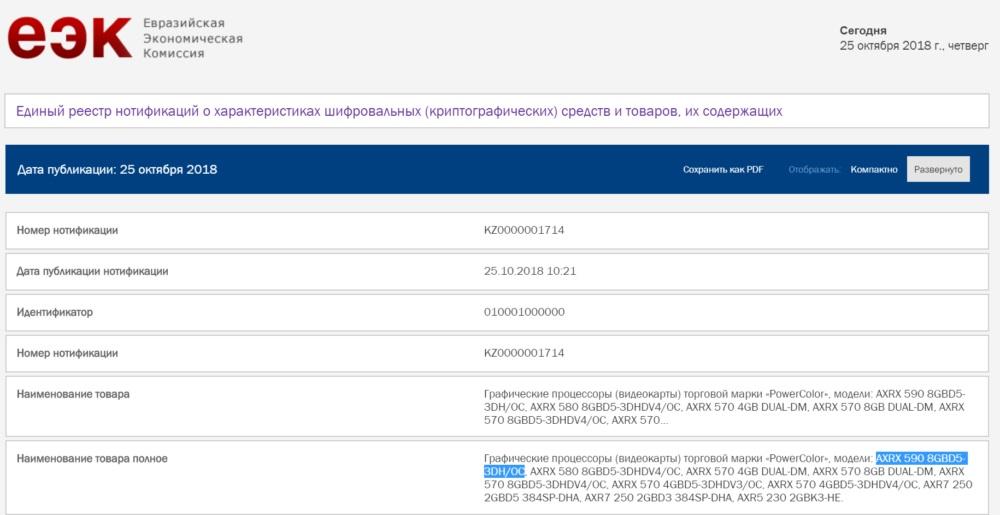Click the Дата публикации: 25 октября 2018 header
1000x515 pixels.
click(117, 169)
